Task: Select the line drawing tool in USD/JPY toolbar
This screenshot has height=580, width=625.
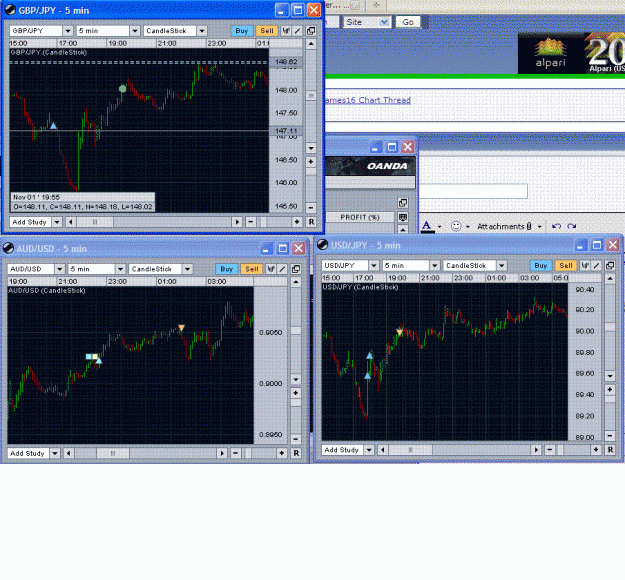Action: (x=596, y=265)
